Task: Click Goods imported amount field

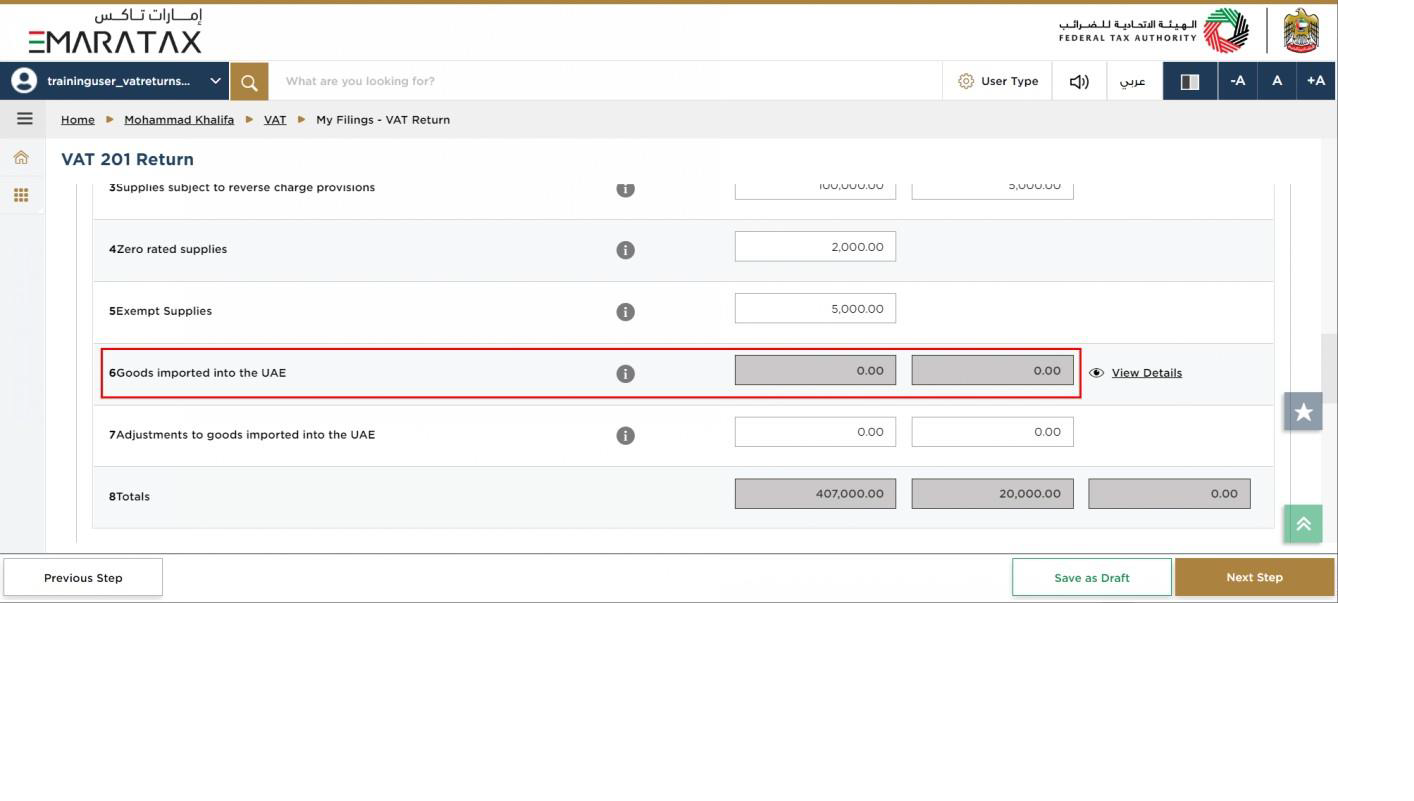Action: pos(815,371)
